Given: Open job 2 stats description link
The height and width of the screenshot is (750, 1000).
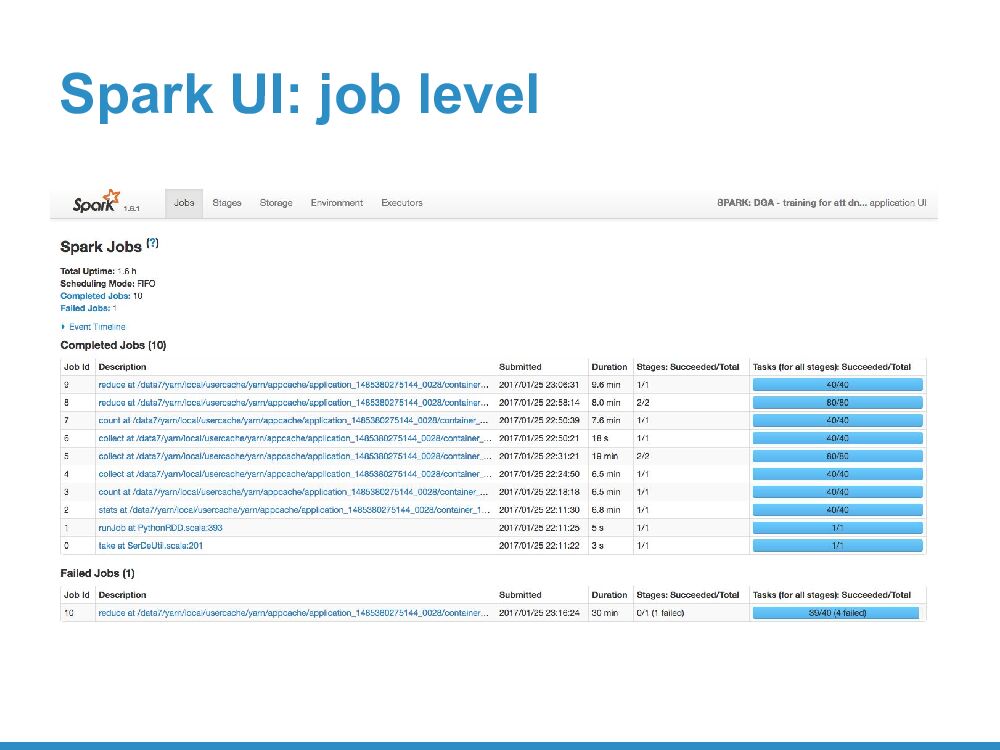Looking at the screenshot, I should 294,510.
